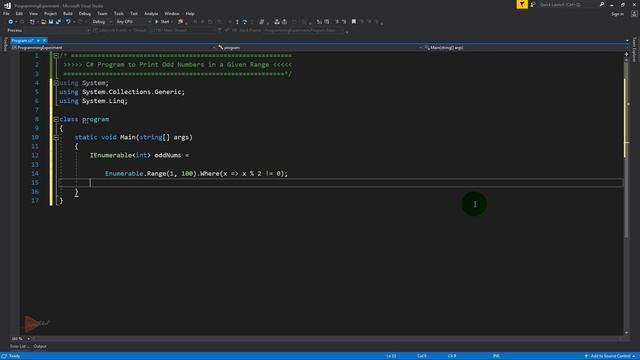This screenshot has width=640, height=360.
Task: Open the Start button options dropdown arrow
Action: click(172, 22)
